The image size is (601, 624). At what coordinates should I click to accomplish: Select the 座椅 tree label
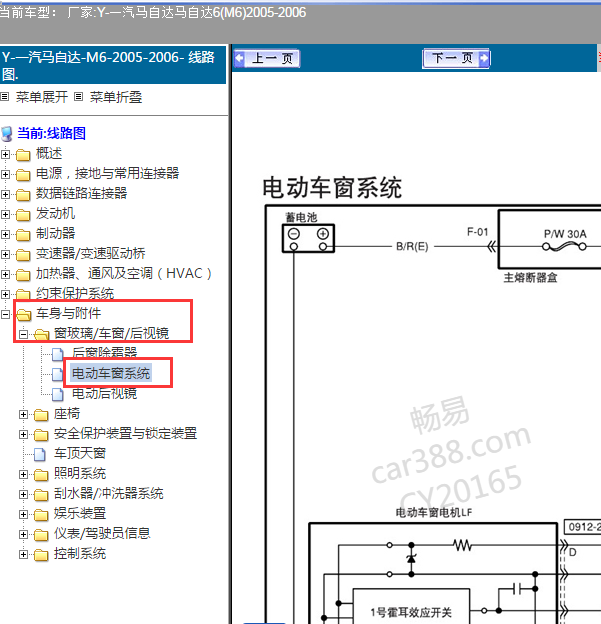(67, 413)
